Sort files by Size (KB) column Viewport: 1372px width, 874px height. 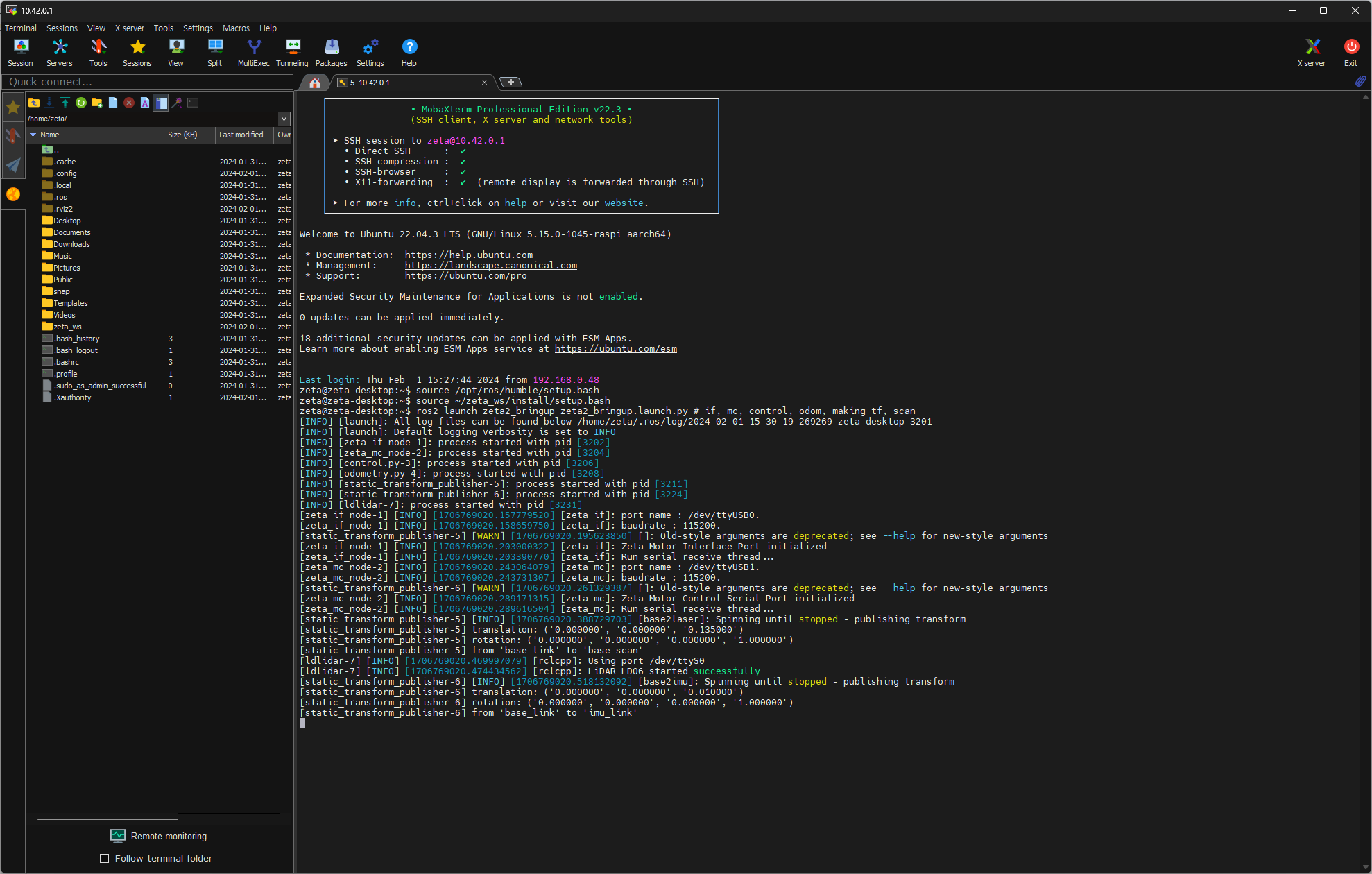coord(189,135)
